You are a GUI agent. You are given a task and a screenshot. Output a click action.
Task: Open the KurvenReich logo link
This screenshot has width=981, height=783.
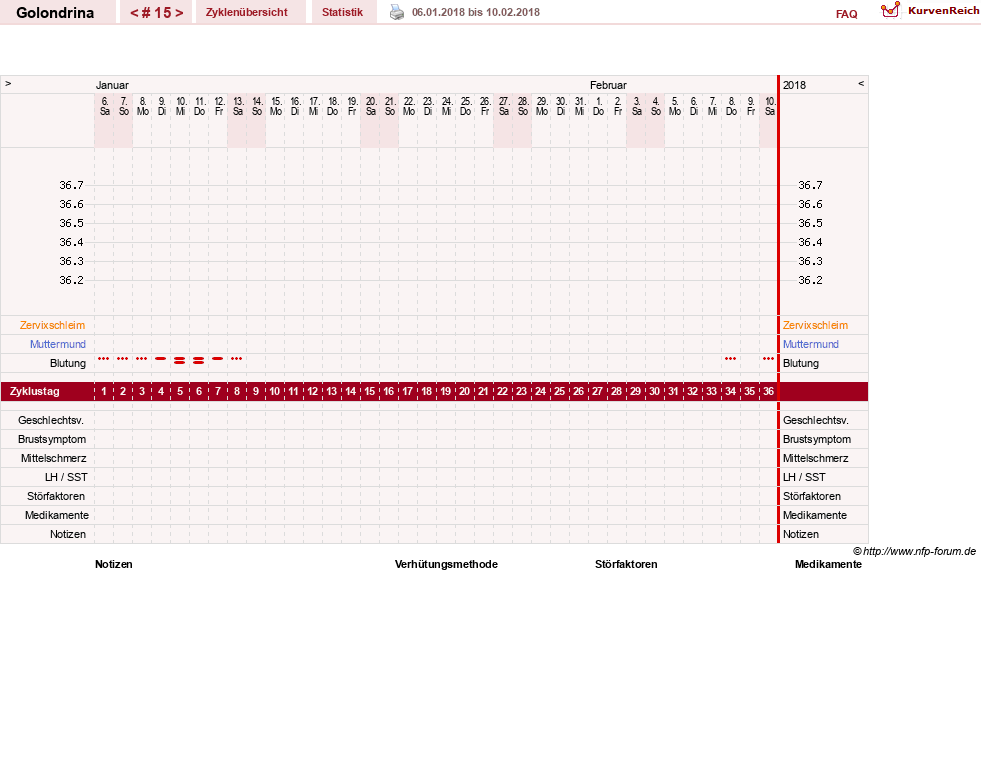[x=930, y=11]
